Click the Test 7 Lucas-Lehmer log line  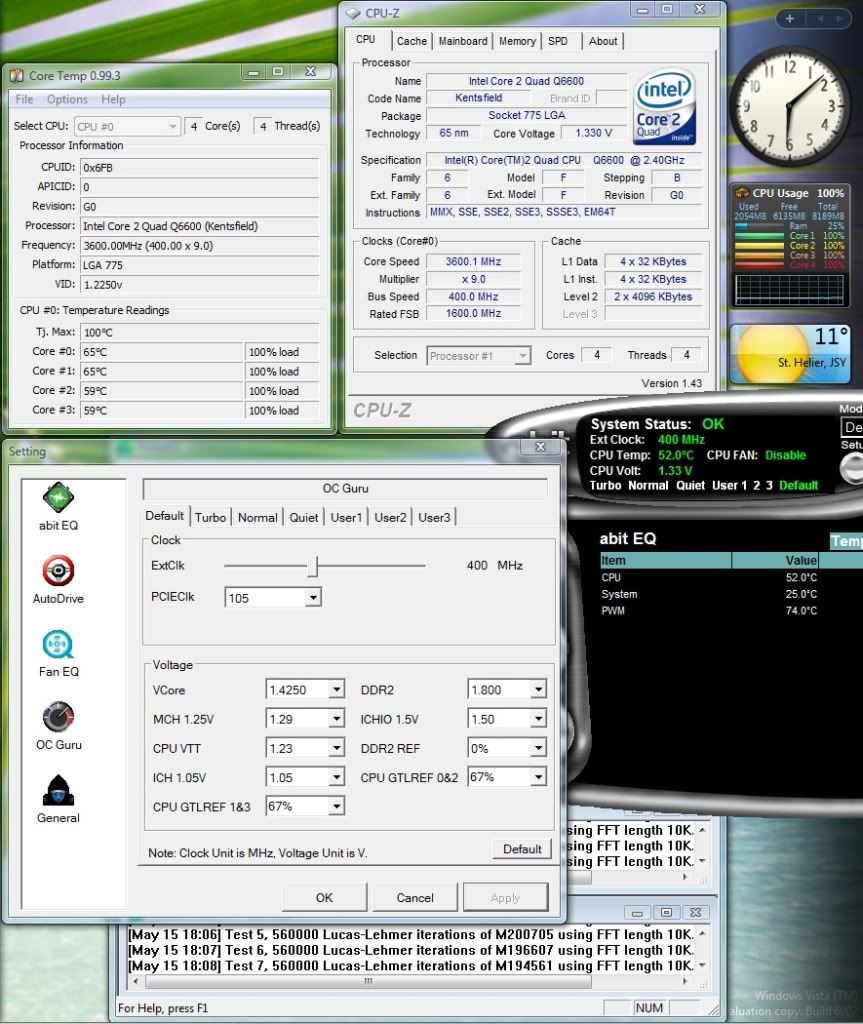coord(410,965)
